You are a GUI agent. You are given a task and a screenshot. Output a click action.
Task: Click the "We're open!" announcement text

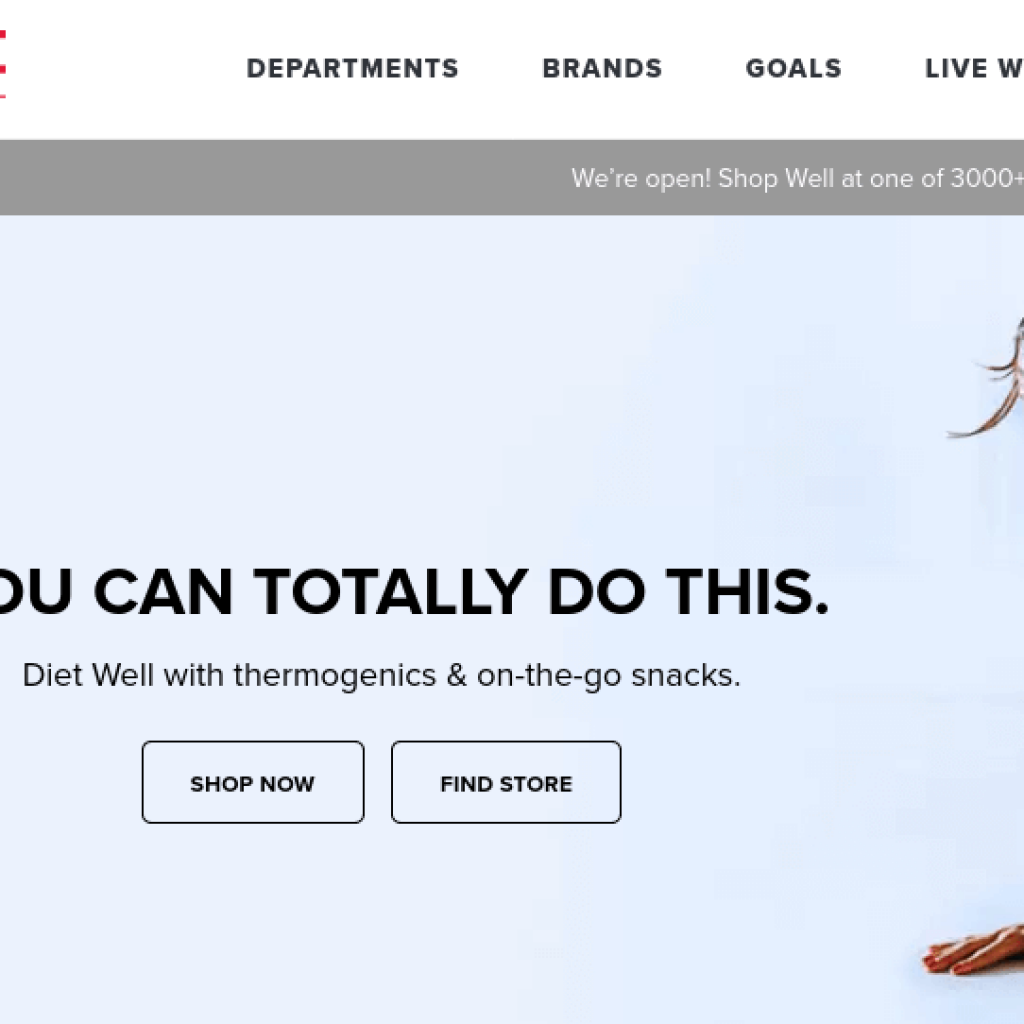pyautogui.click(x=641, y=178)
